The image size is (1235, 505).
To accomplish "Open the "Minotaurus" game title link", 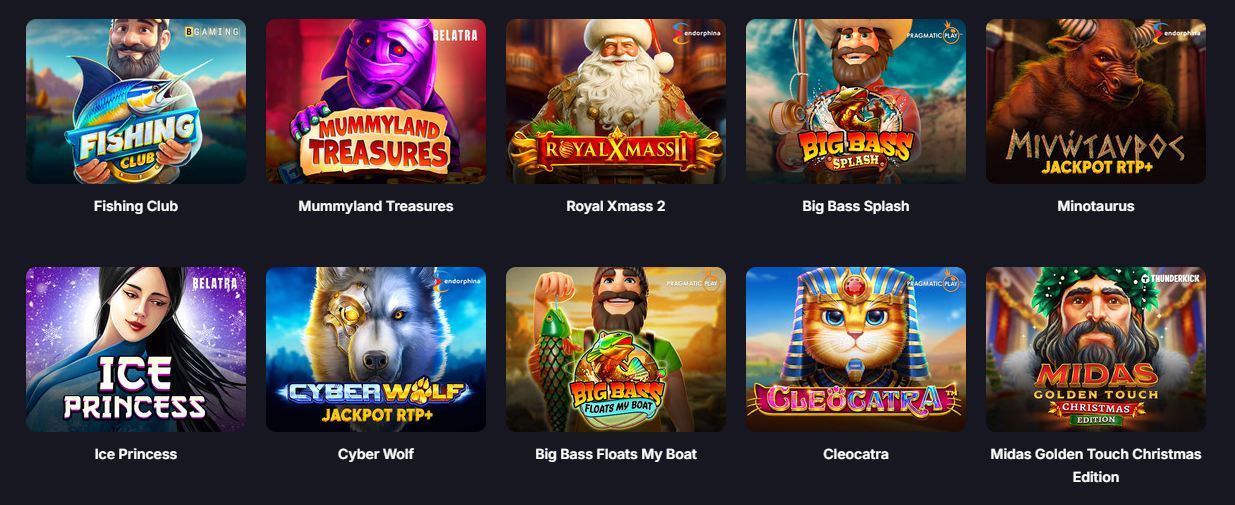I will 1096,206.
